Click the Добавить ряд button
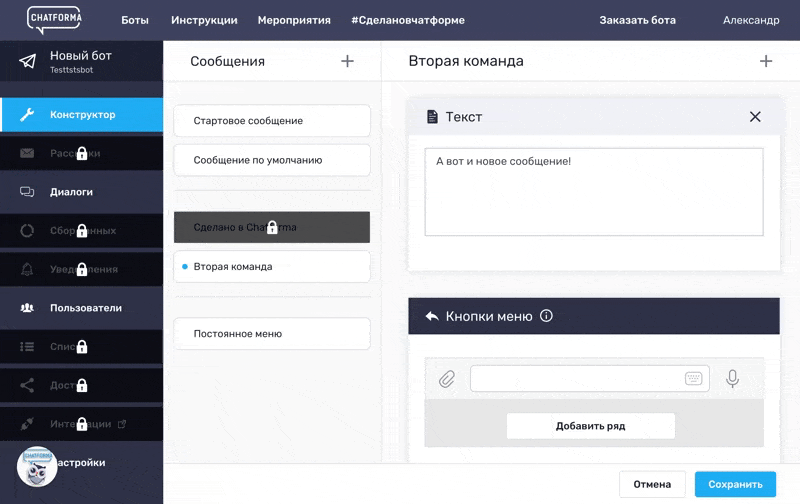 590,426
